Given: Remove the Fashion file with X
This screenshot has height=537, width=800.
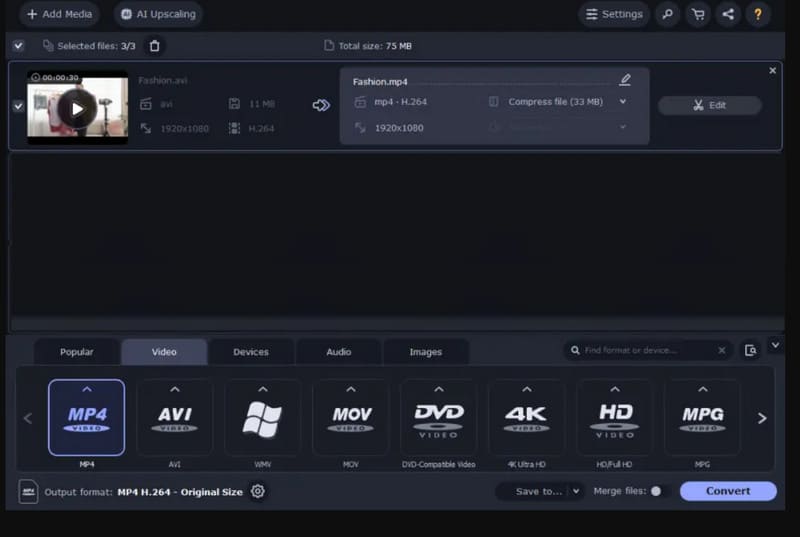Looking at the screenshot, I should [772, 70].
